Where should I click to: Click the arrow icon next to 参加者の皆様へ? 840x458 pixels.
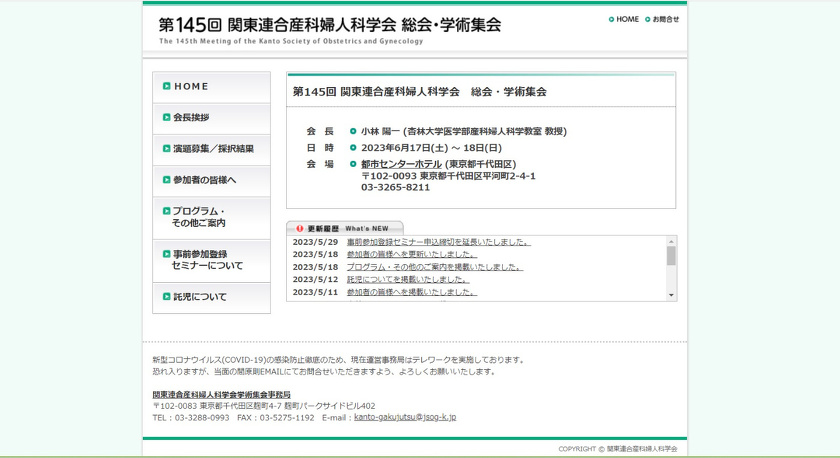(x=167, y=180)
